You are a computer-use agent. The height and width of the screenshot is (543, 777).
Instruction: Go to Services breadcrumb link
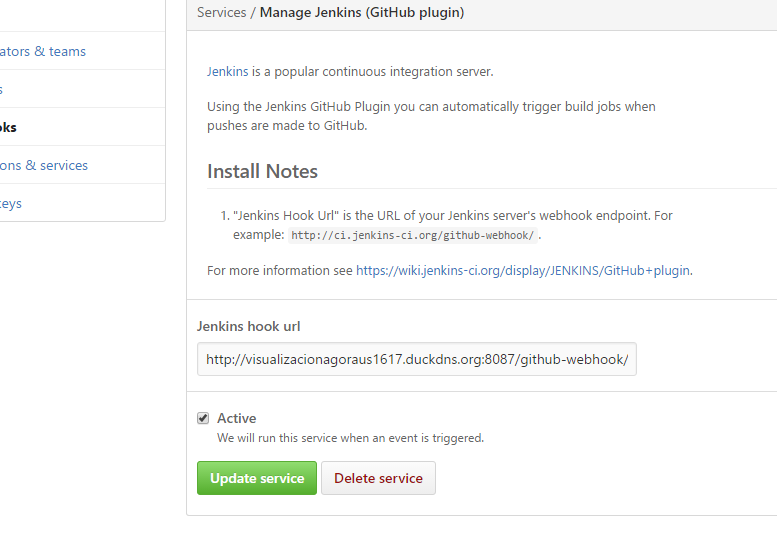(x=222, y=12)
